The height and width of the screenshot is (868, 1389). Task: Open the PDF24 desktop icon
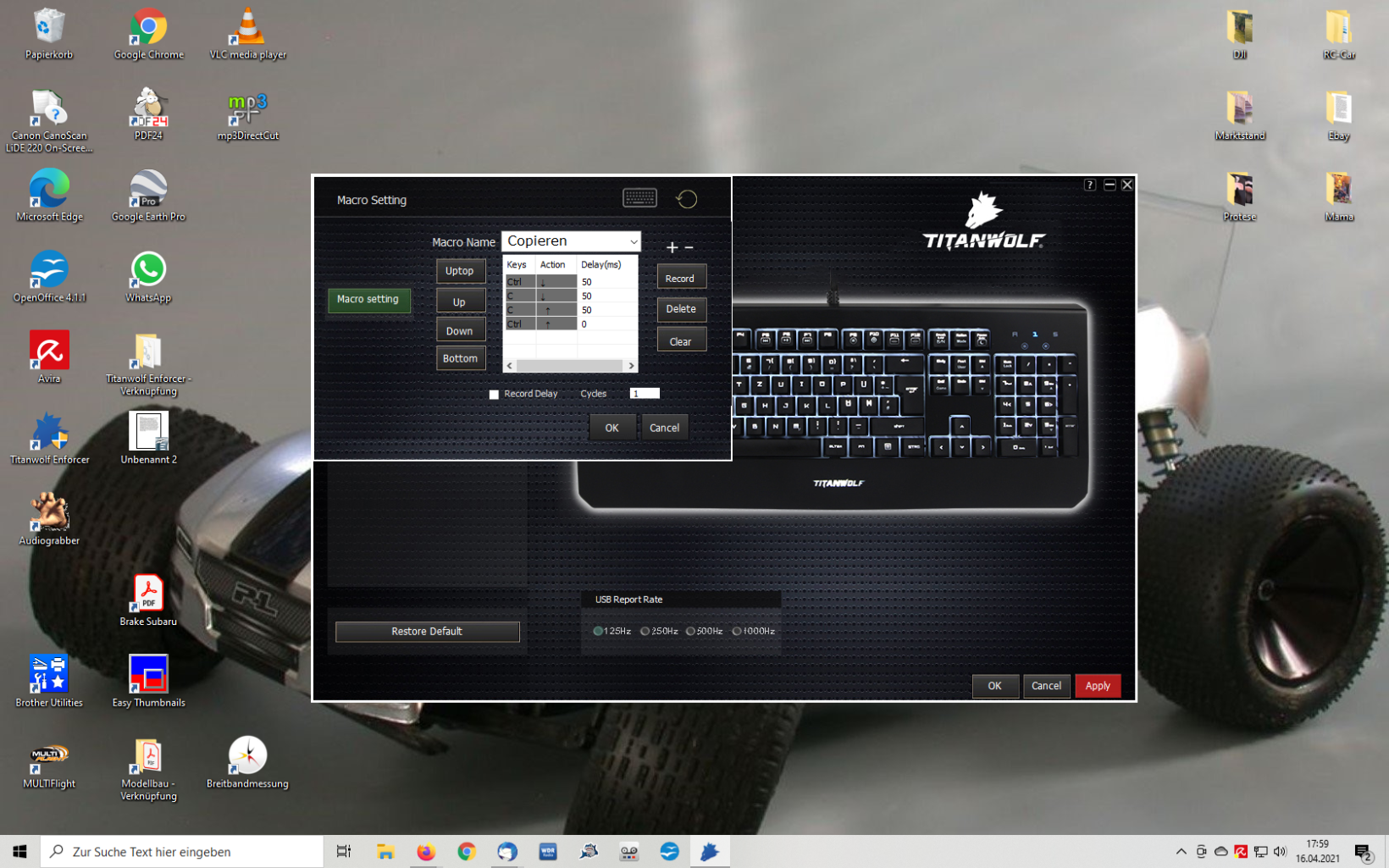(x=148, y=114)
